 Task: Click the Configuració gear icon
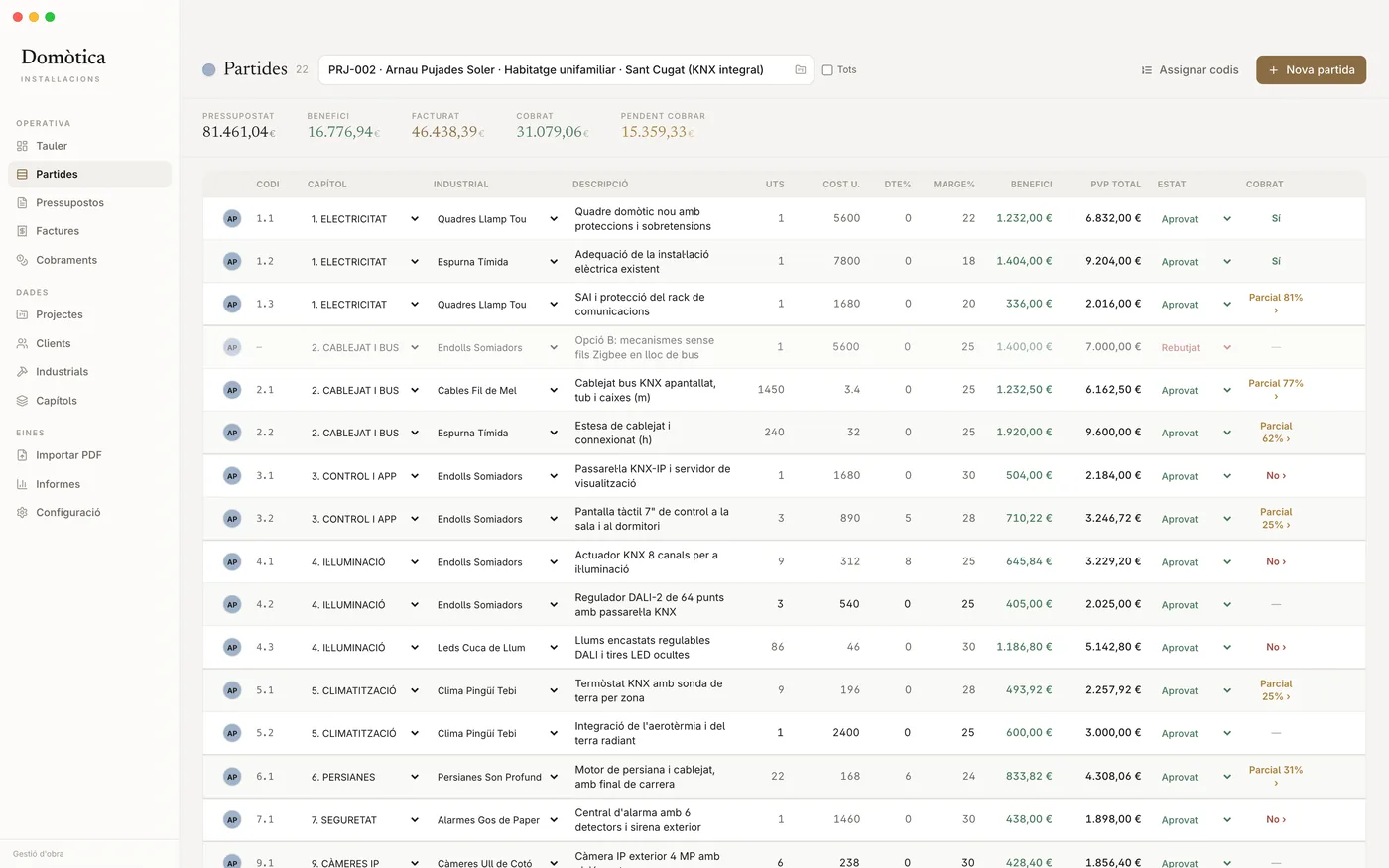pos(22,513)
